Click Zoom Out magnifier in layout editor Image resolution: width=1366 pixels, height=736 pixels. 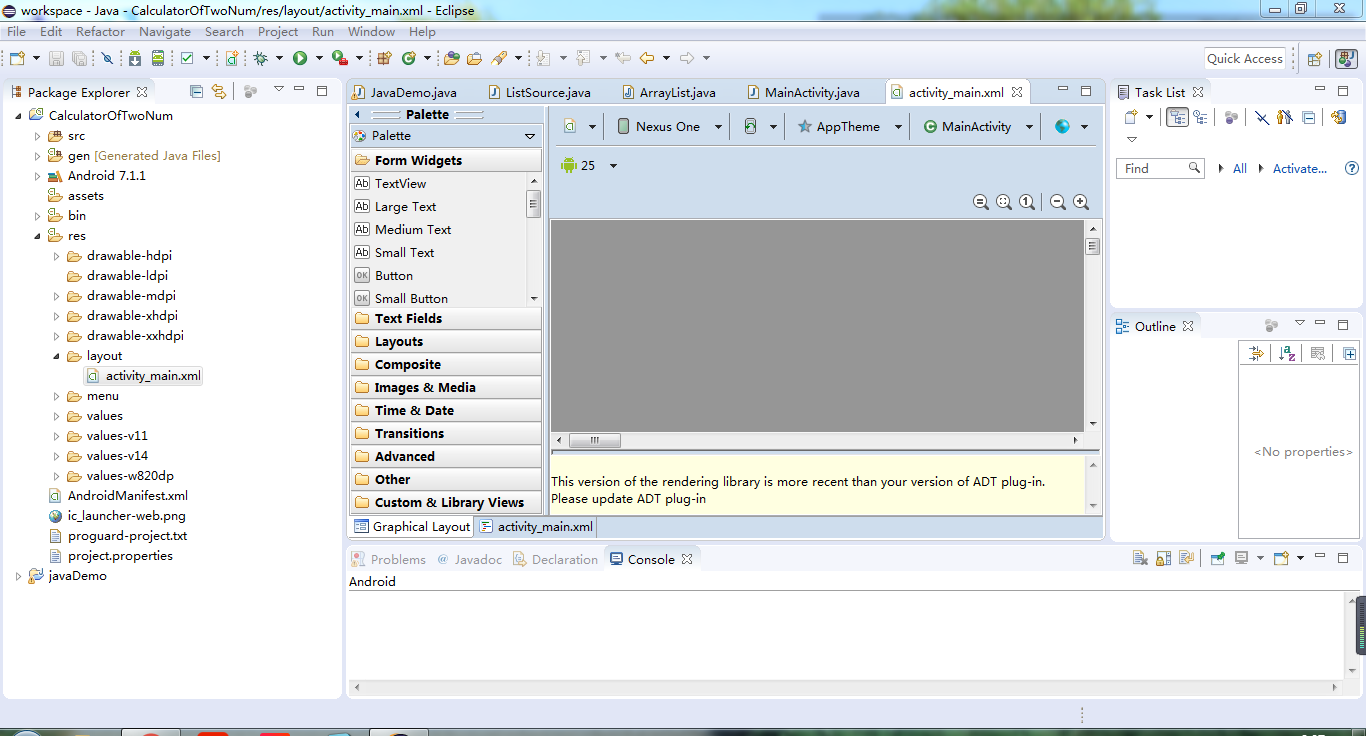(1058, 202)
